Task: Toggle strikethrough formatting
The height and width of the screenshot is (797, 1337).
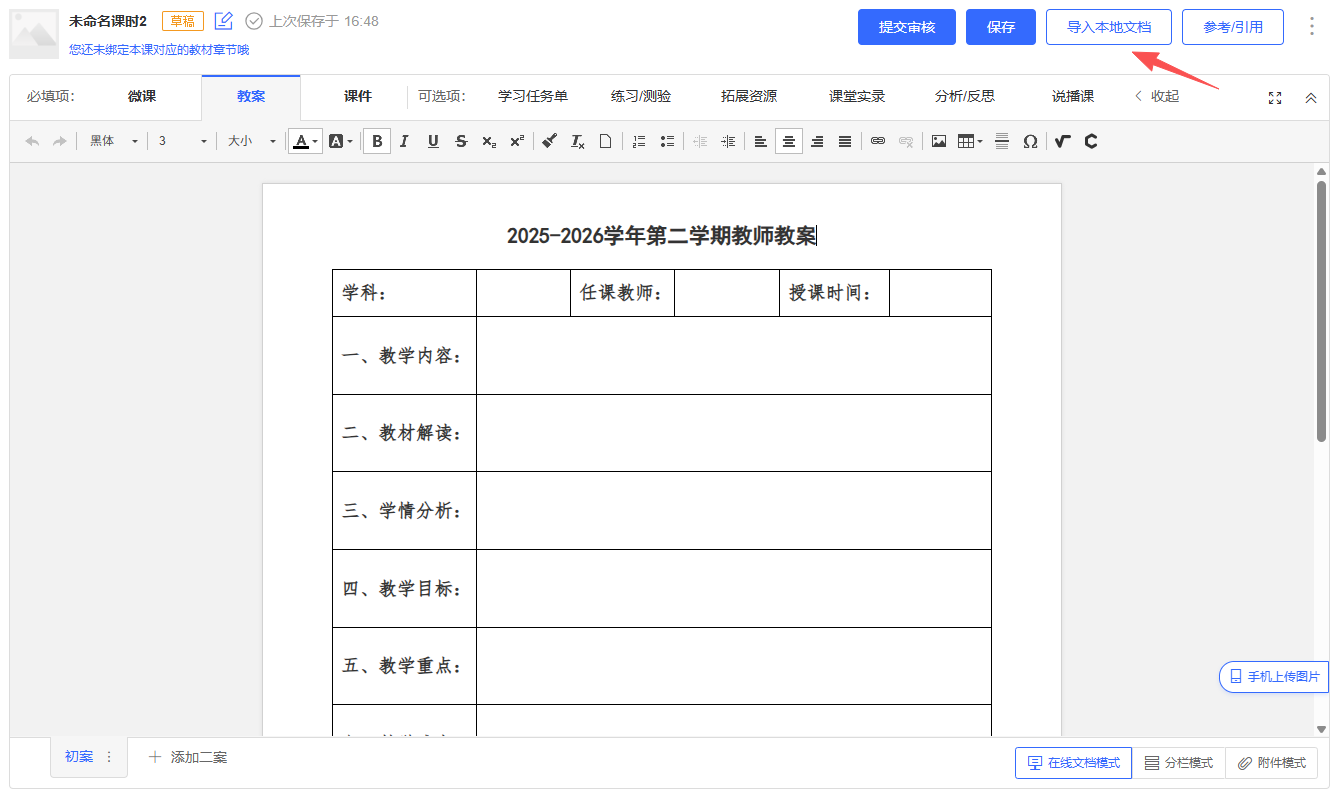Action: 461,142
